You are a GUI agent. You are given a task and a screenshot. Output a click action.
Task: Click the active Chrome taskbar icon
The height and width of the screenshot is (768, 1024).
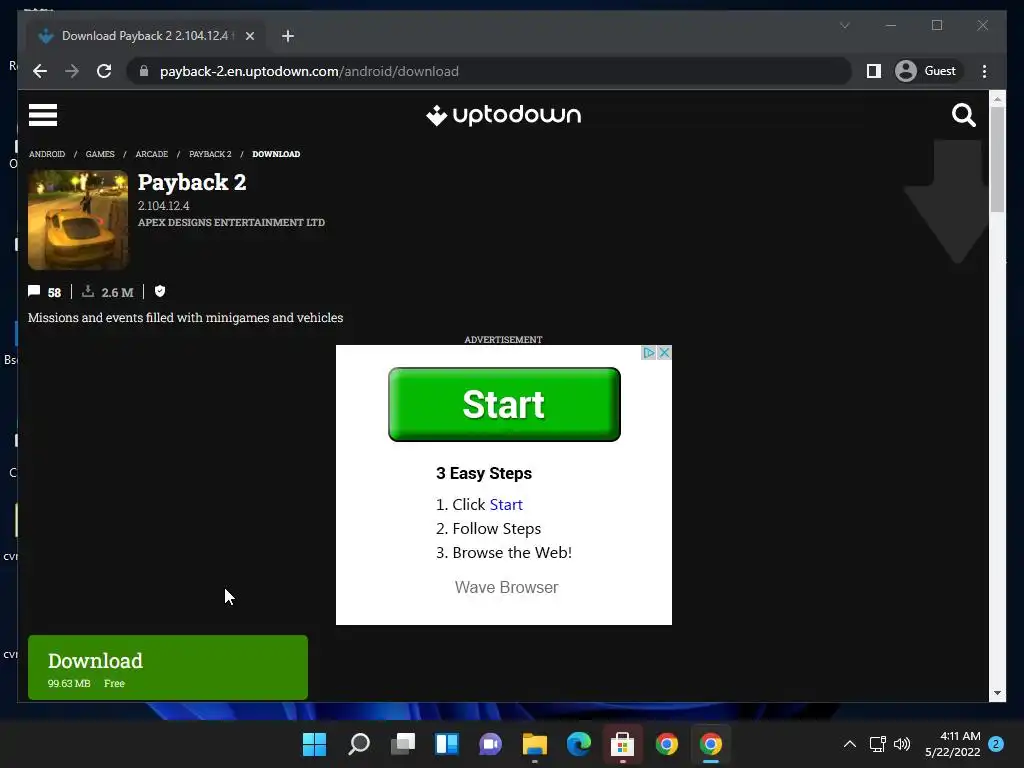click(711, 744)
